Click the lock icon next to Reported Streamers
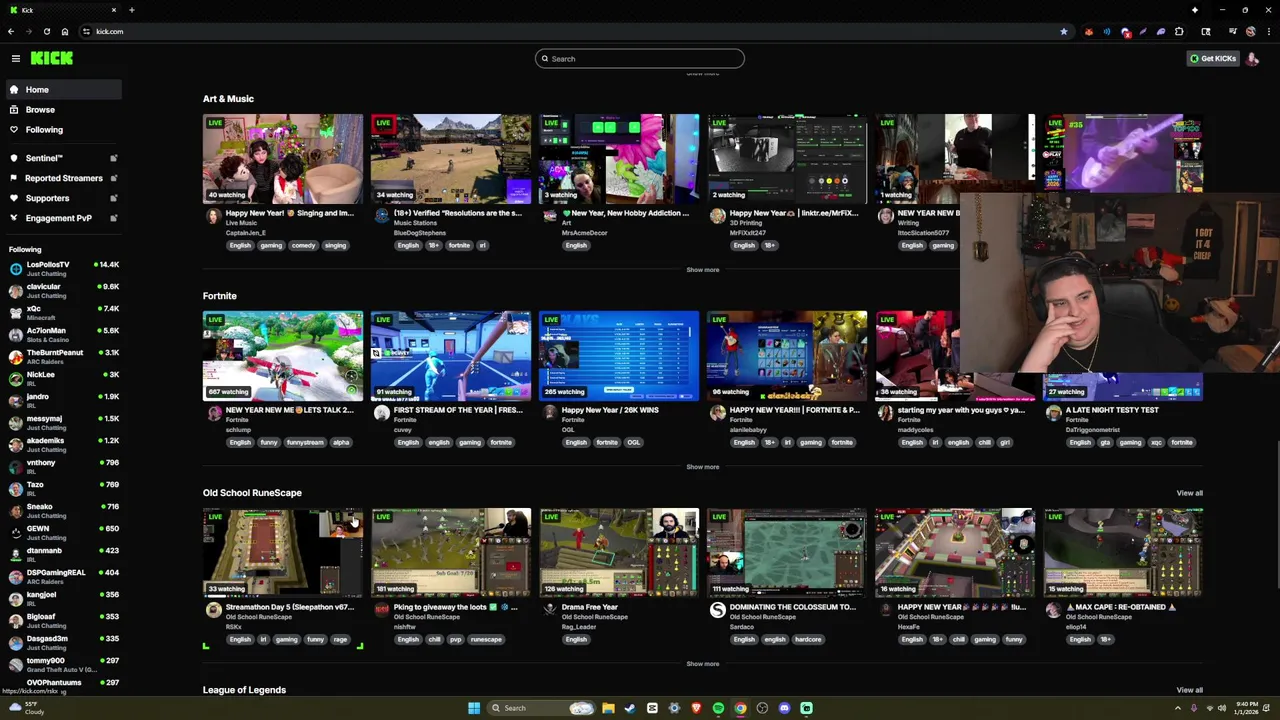Screen dimensions: 1280x720 click(113, 178)
